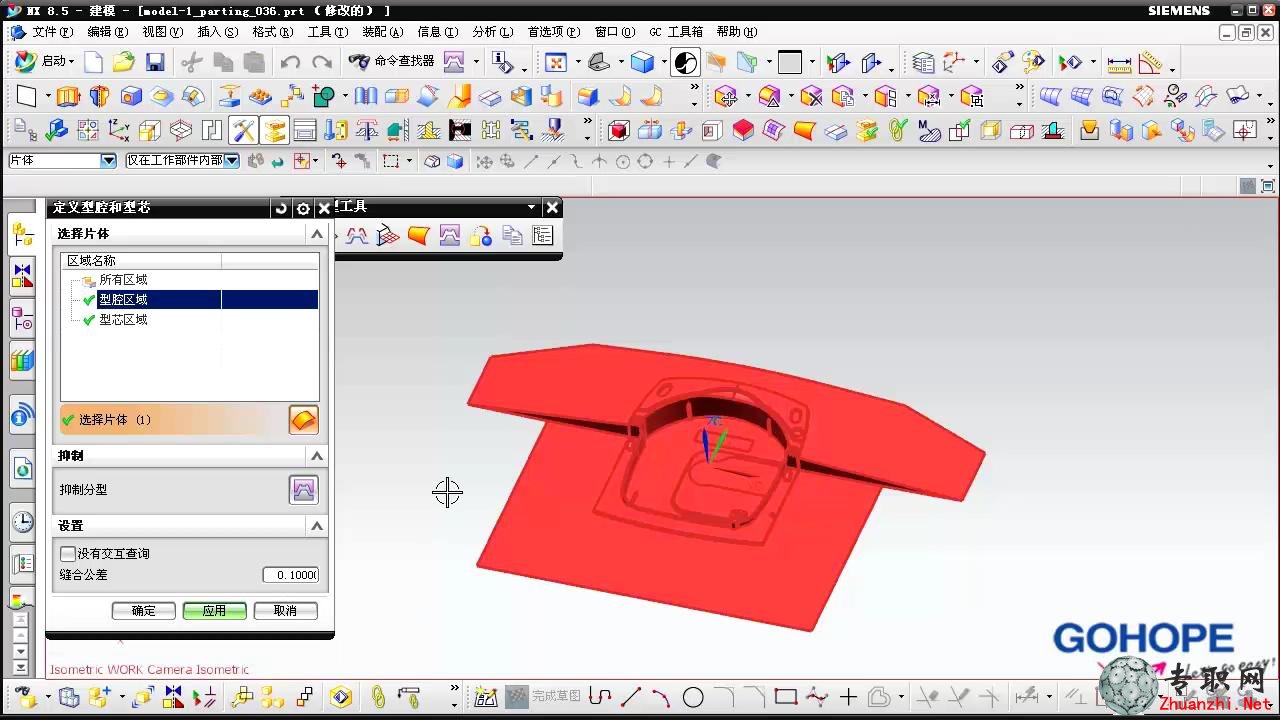The height and width of the screenshot is (720, 1280).
Task: Open the 编辑(E) menu
Action: [x=107, y=32]
